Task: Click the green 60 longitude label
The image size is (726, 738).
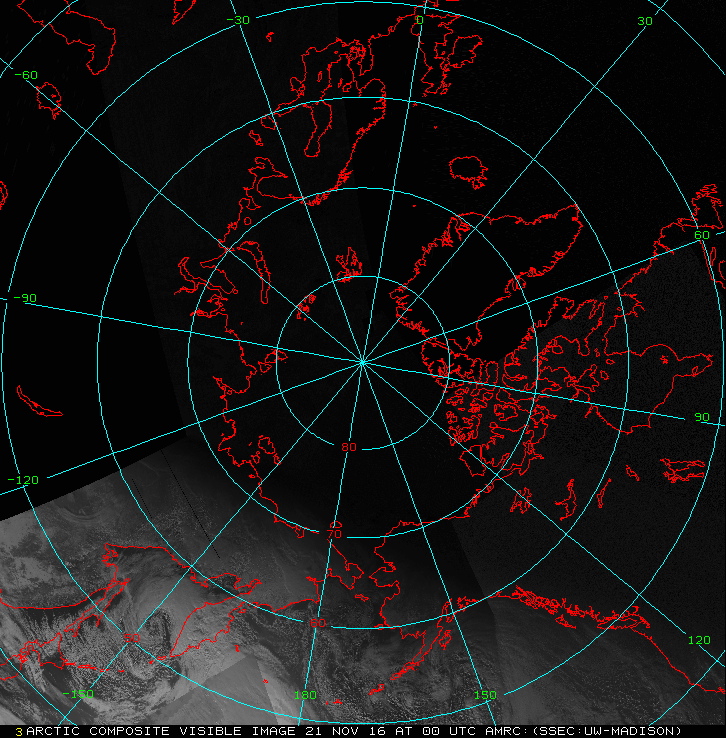Action: (x=702, y=235)
